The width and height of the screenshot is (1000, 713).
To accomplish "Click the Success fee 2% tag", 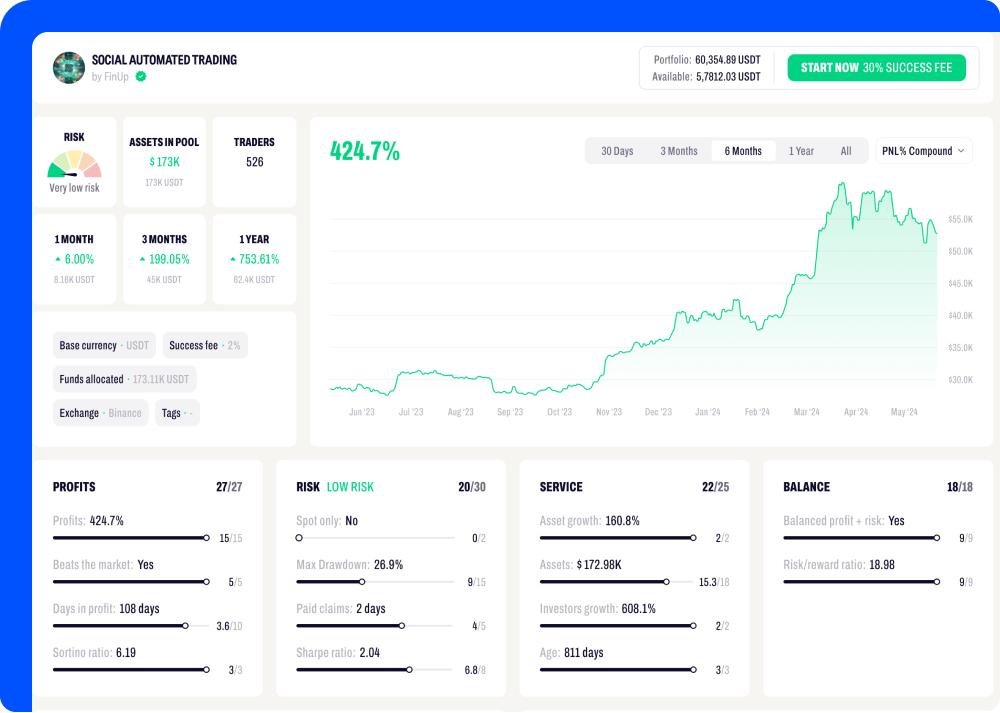I will pyautogui.click(x=204, y=346).
